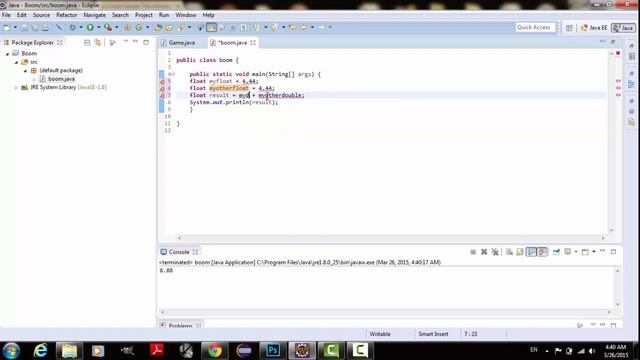Click the Problems view tab
This screenshot has width=640, height=360.
tap(180, 326)
